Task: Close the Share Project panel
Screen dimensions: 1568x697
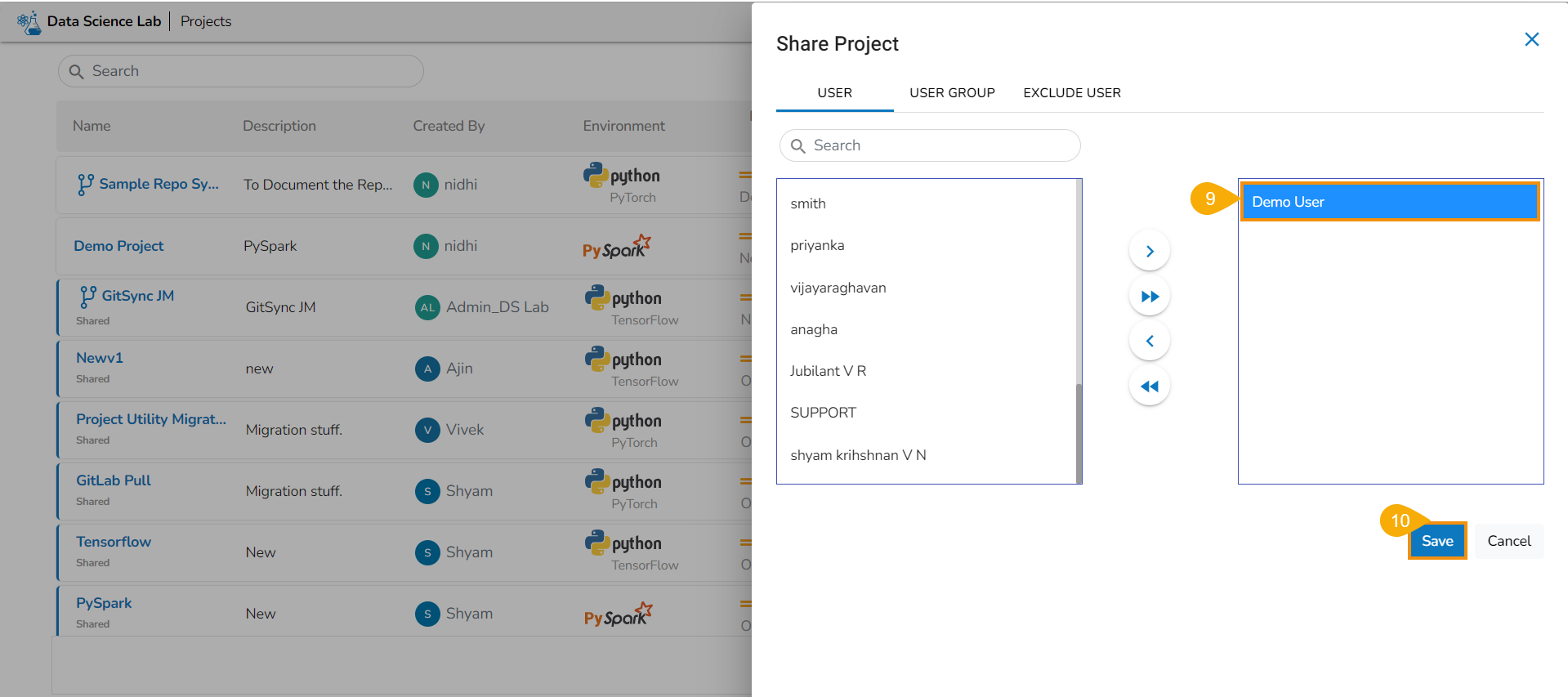Action: (x=1531, y=39)
